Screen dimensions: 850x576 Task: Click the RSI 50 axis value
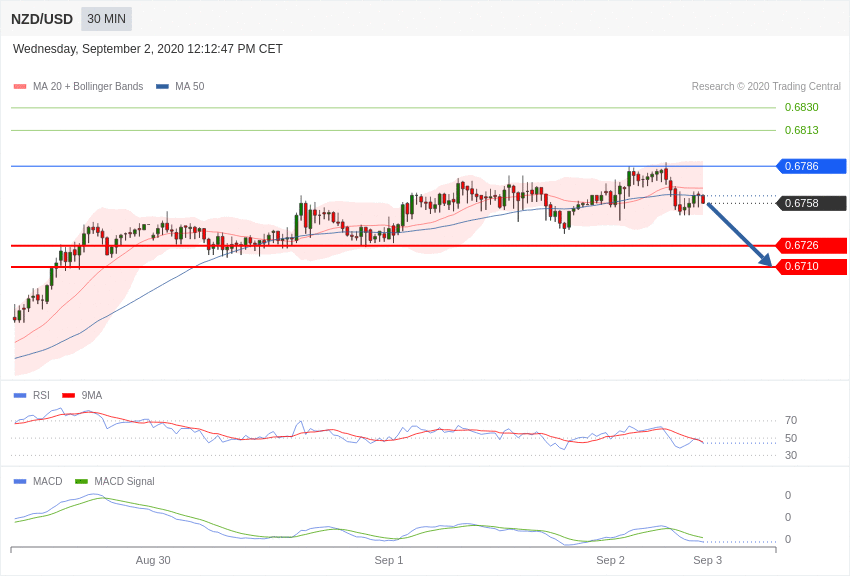[791, 438]
